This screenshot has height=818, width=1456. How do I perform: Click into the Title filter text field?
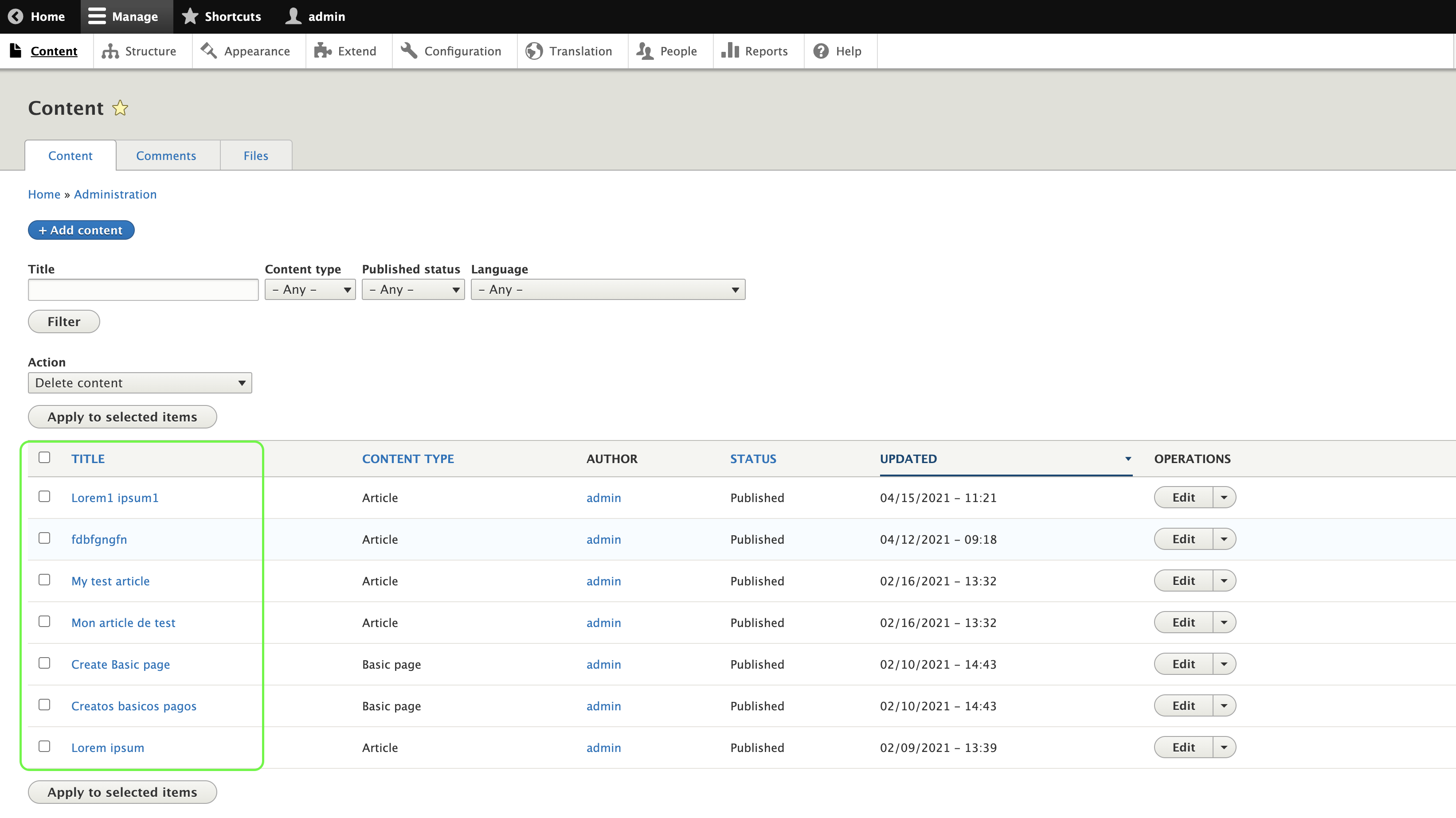pos(143,289)
